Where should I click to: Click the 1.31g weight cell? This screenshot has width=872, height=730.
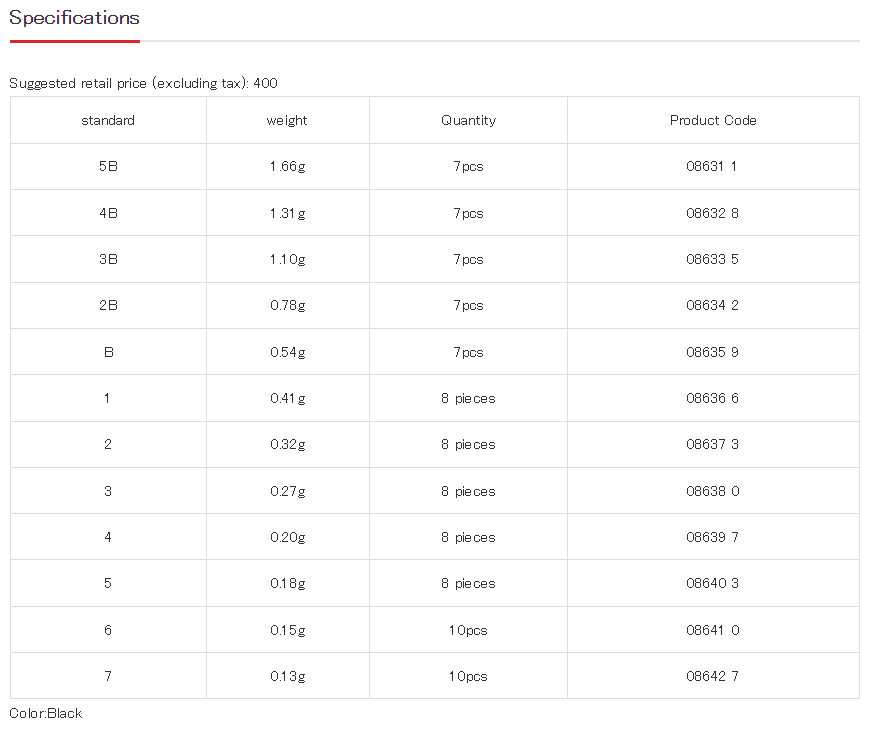pos(287,213)
